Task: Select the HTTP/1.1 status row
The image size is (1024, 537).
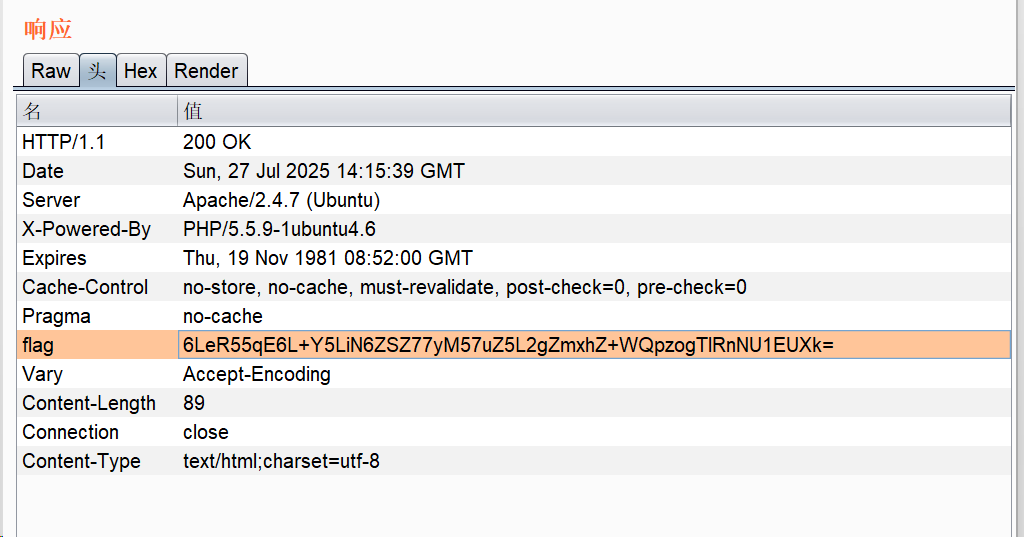Action: [x=64, y=143]
